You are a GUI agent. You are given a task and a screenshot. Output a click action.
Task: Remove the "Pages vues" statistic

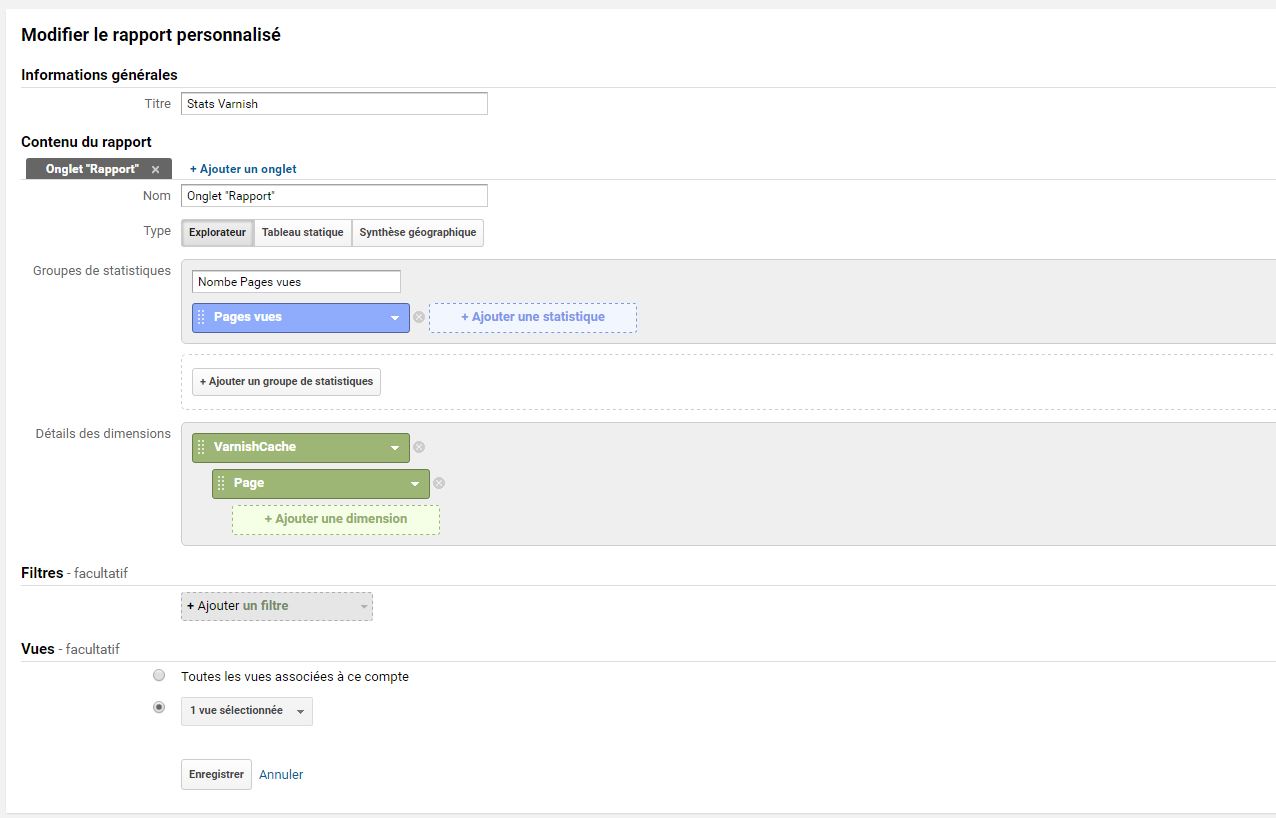tap(419, 317)
